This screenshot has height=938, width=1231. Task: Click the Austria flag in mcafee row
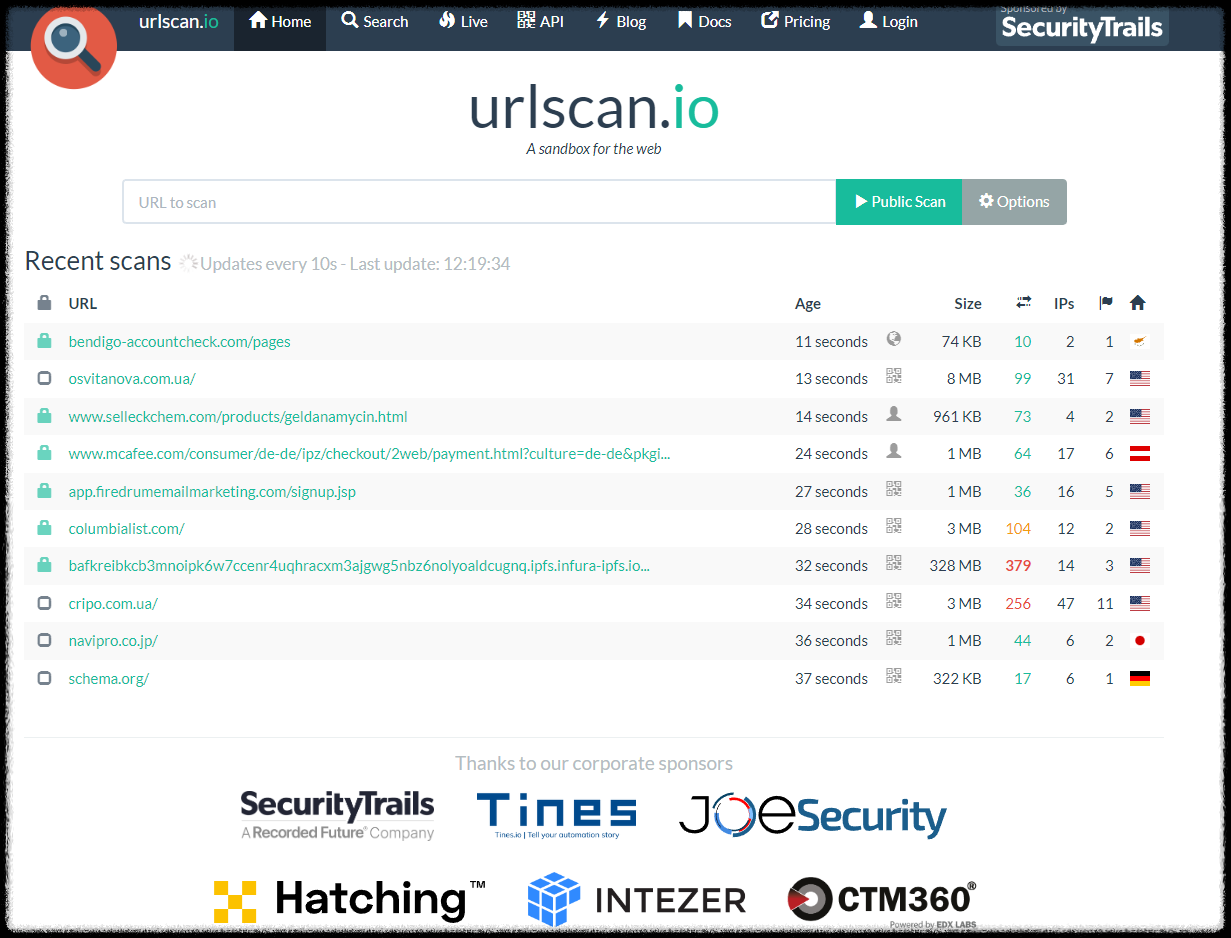coord(1139,454)
